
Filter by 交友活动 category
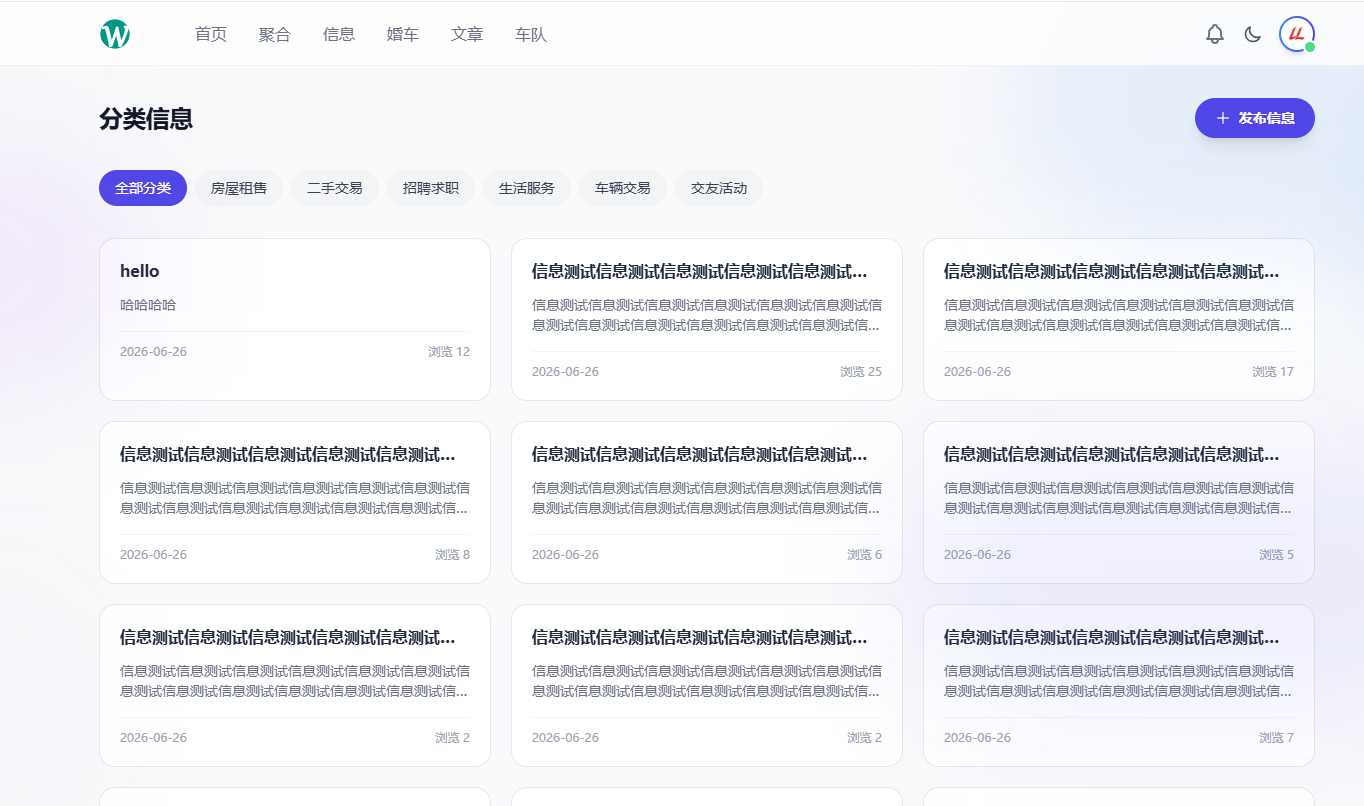click(719, 188)
